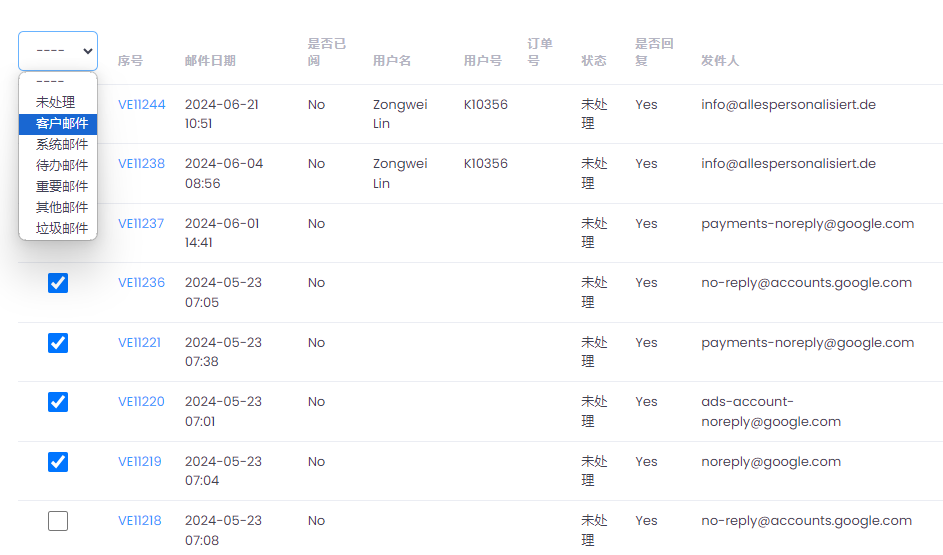Select 其他邮件 in the list

click(58, 207)
